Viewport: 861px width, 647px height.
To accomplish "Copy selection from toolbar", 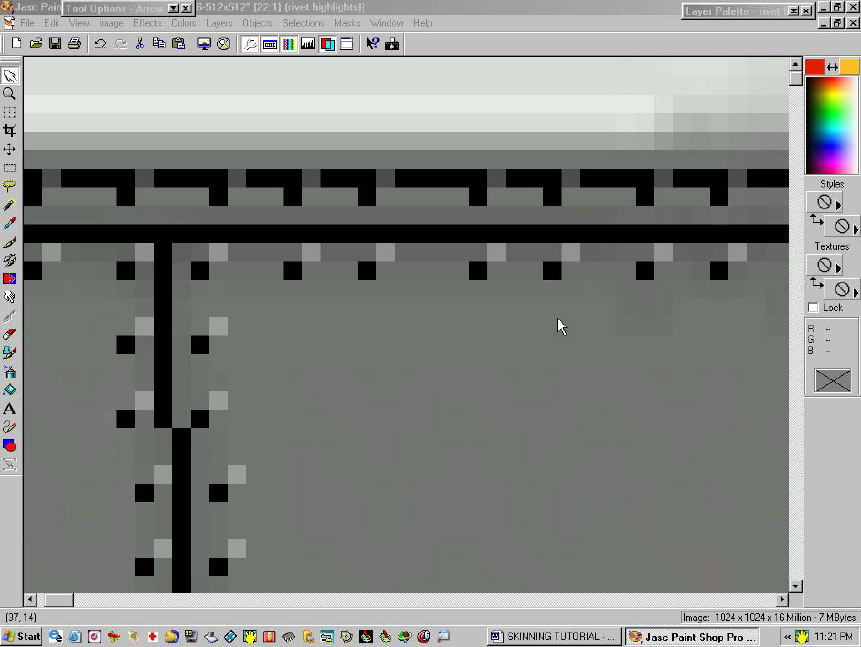I will click(x=159, y=43).
